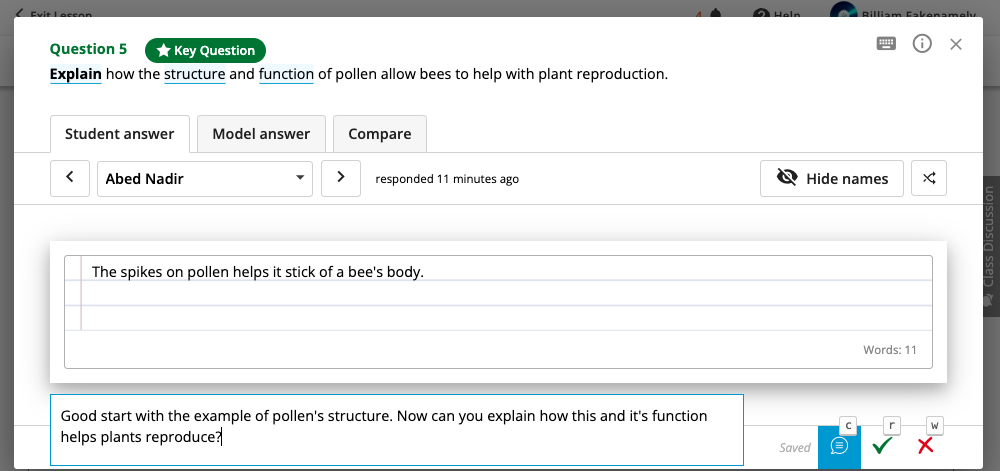Go to the next student with the right chevron
Viewport: 1000px width, 471px height.
[341, 178]
